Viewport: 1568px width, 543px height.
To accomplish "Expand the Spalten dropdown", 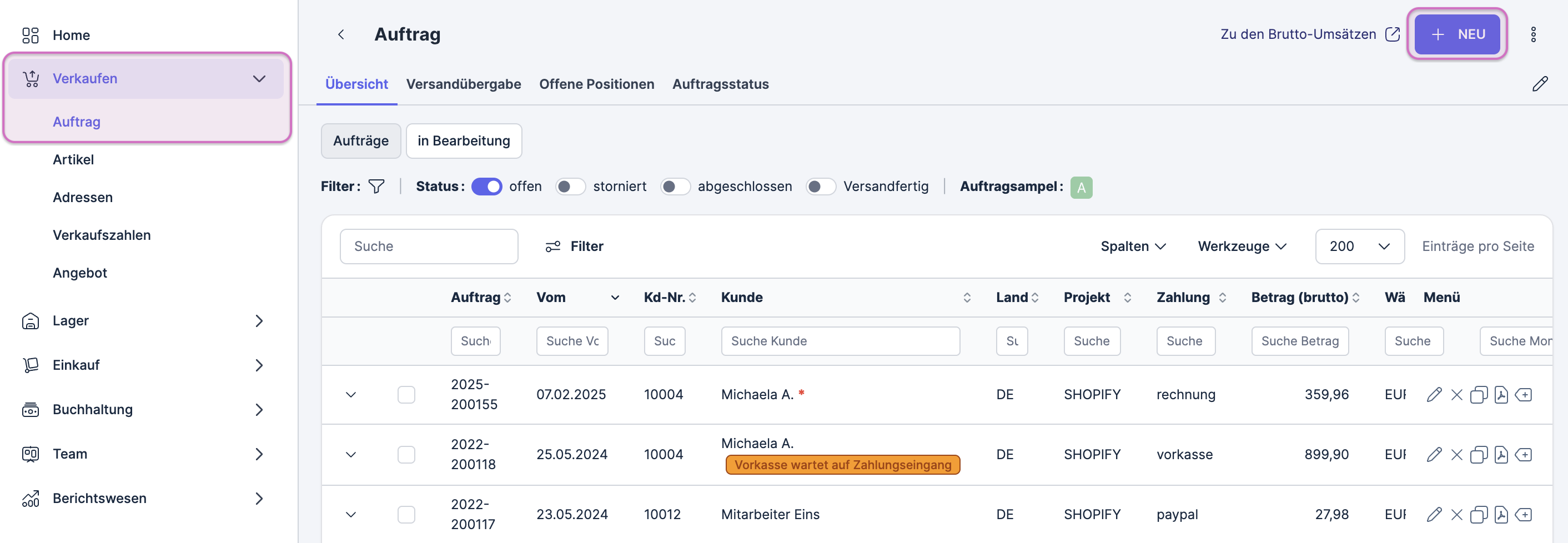I will pyautogui.click(x=1132, y=246).
